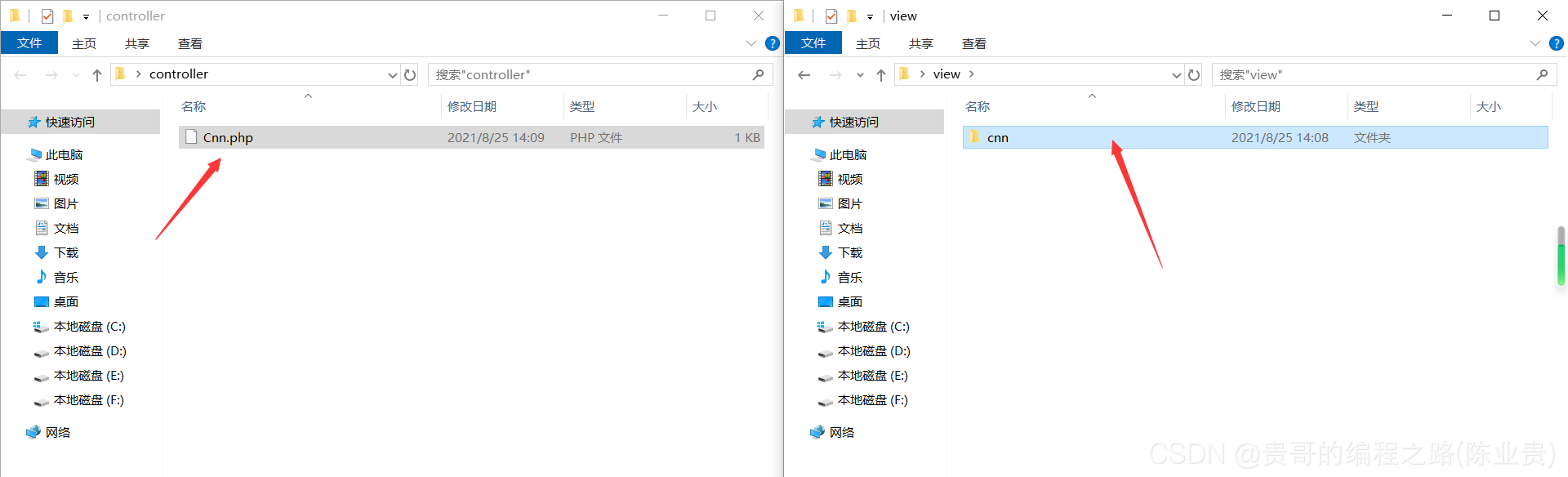This screenshot has width=1568, height=477.
Task: Expand ribbon chevron in view window
Action: [x=1535, y=43]
